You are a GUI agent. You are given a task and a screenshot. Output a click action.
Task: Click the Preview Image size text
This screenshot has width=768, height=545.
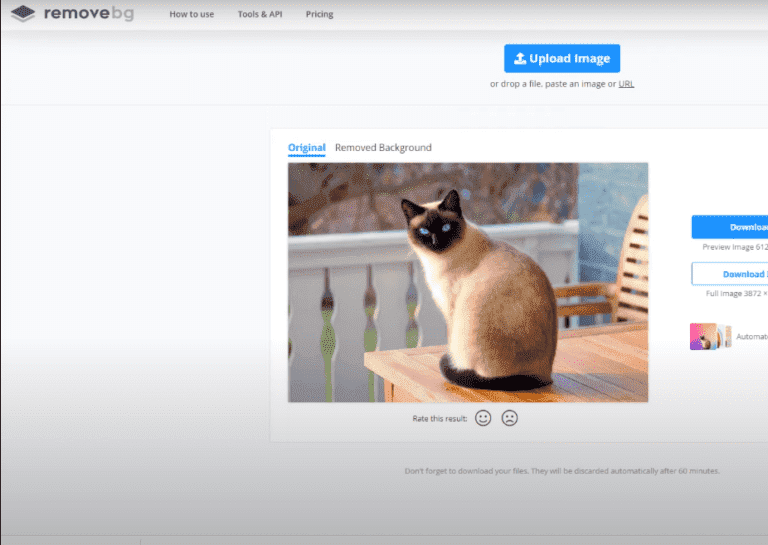coord(735,246)
